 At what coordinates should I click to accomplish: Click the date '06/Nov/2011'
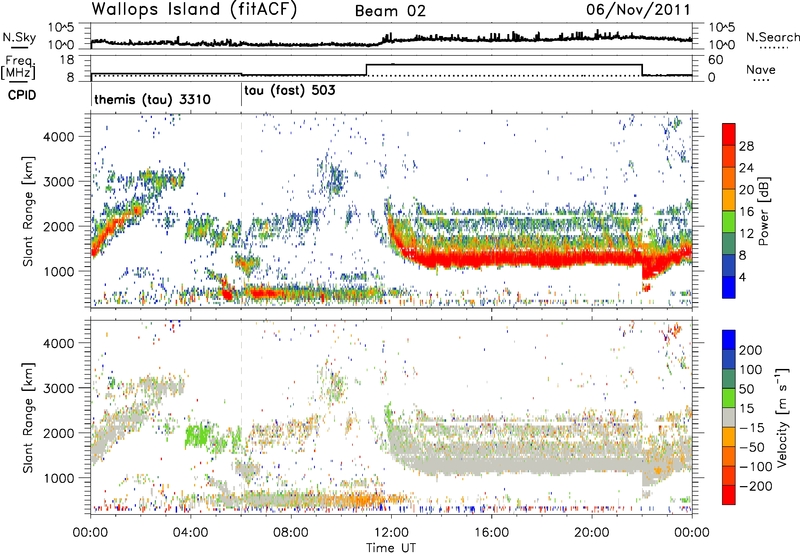tap(638, 10)
